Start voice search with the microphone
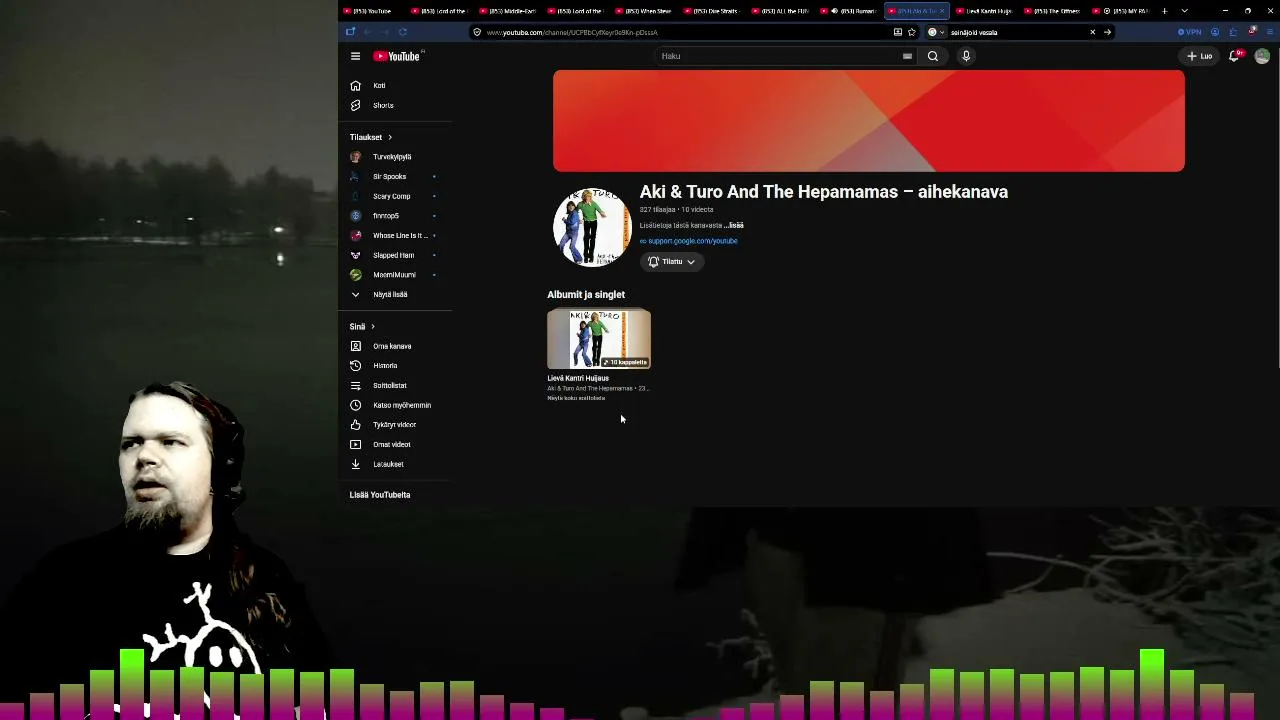 966,56
